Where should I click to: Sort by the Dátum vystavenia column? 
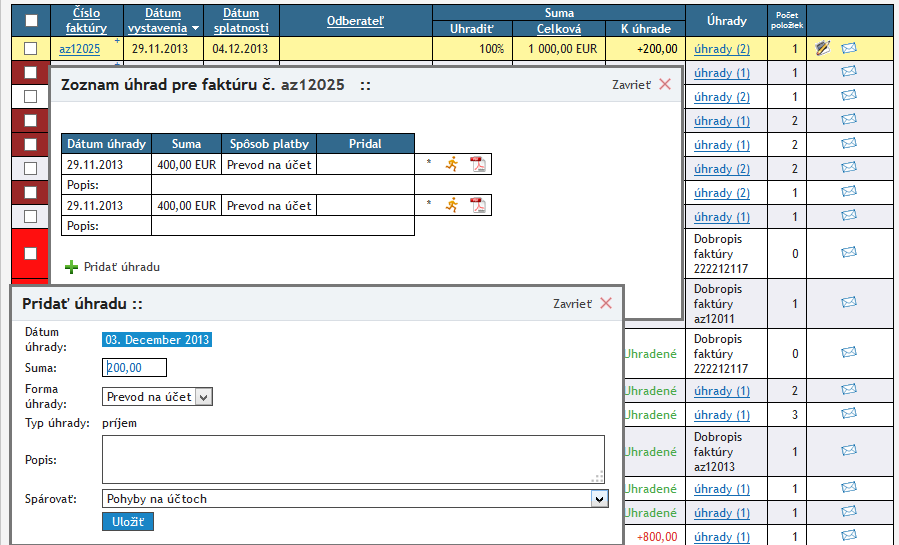(163, 20)
